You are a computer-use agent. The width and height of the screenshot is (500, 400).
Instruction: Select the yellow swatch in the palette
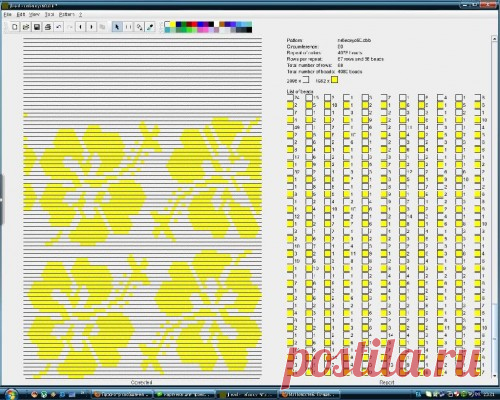[173, 24]
